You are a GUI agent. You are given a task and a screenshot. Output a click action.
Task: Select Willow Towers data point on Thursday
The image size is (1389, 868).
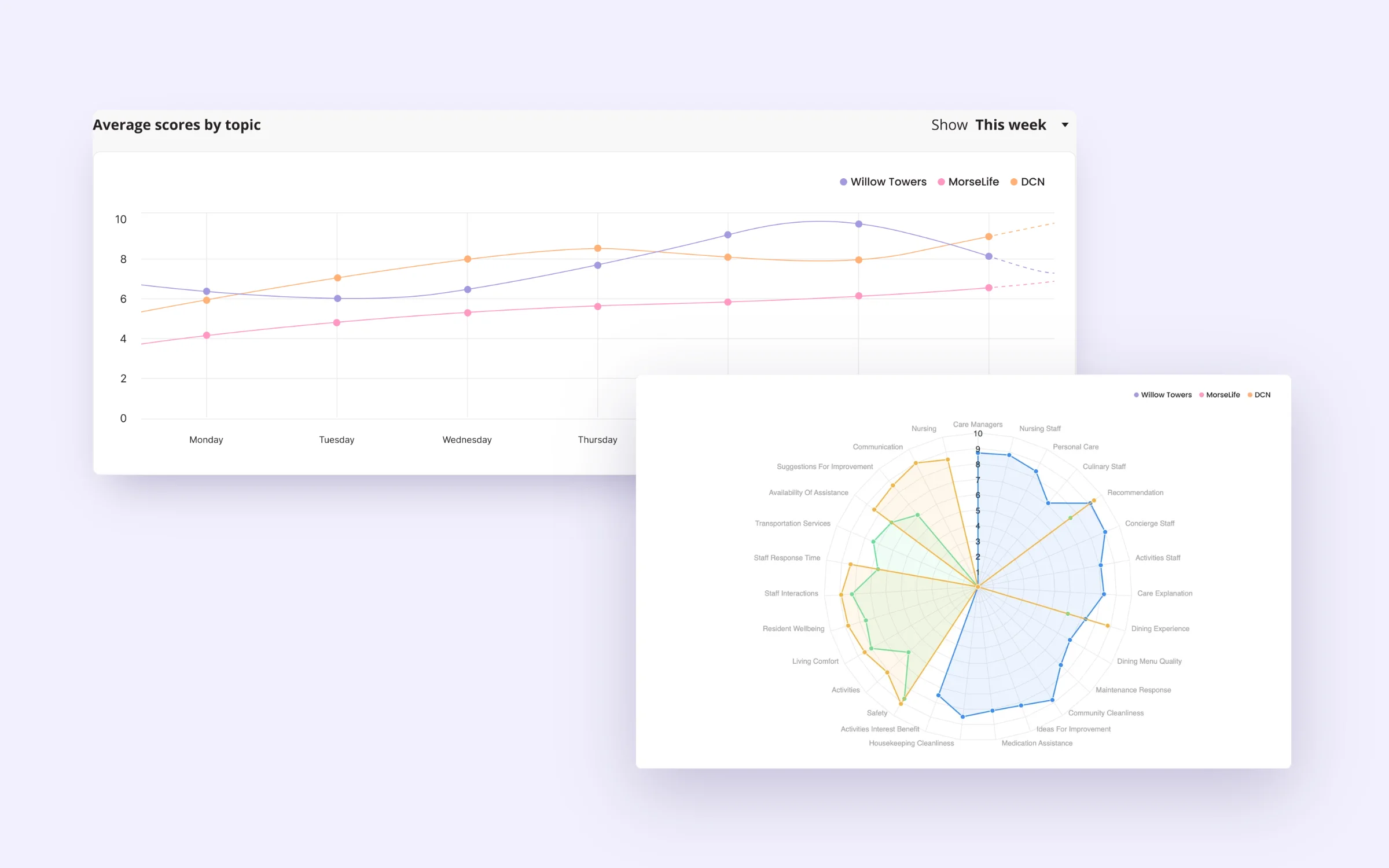coord(598,265)
